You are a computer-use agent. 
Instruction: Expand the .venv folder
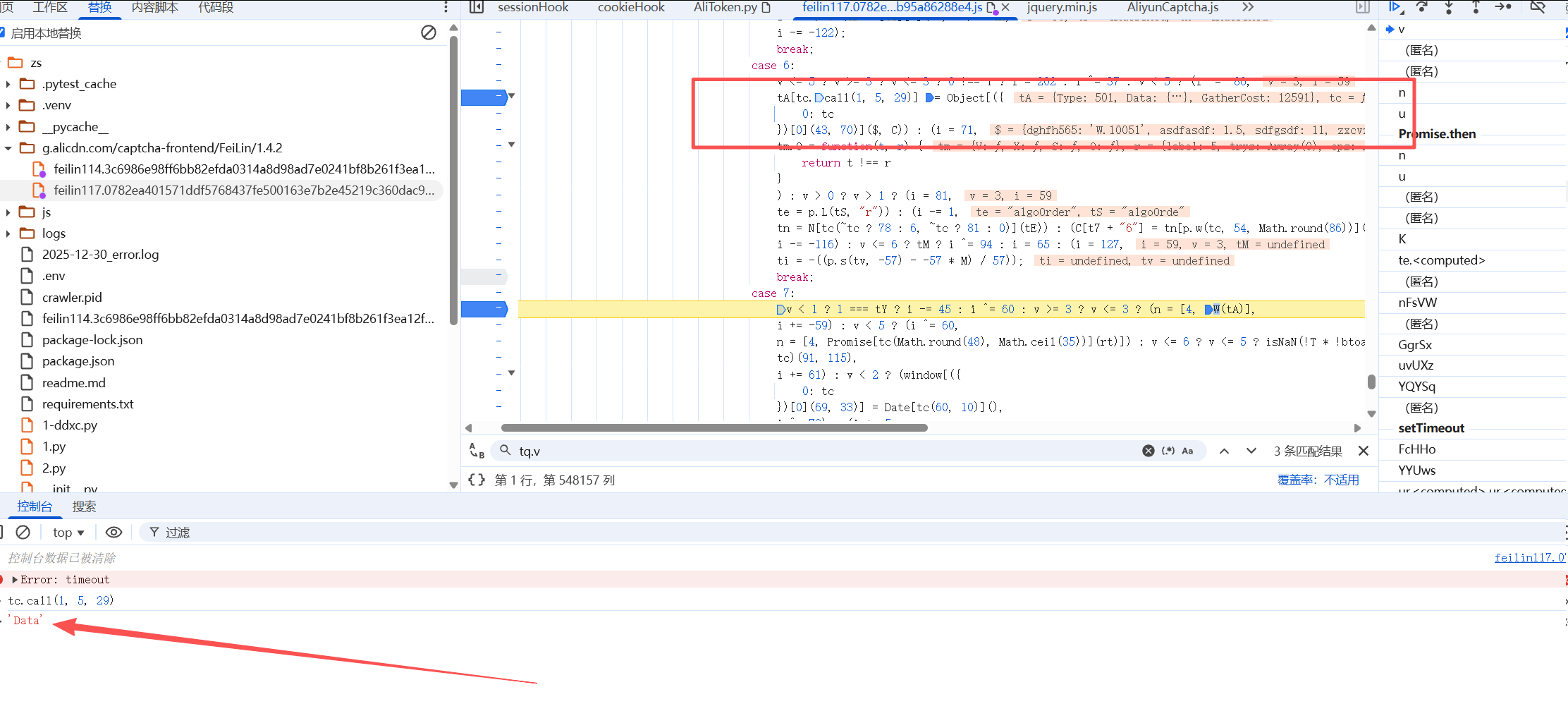8,105
